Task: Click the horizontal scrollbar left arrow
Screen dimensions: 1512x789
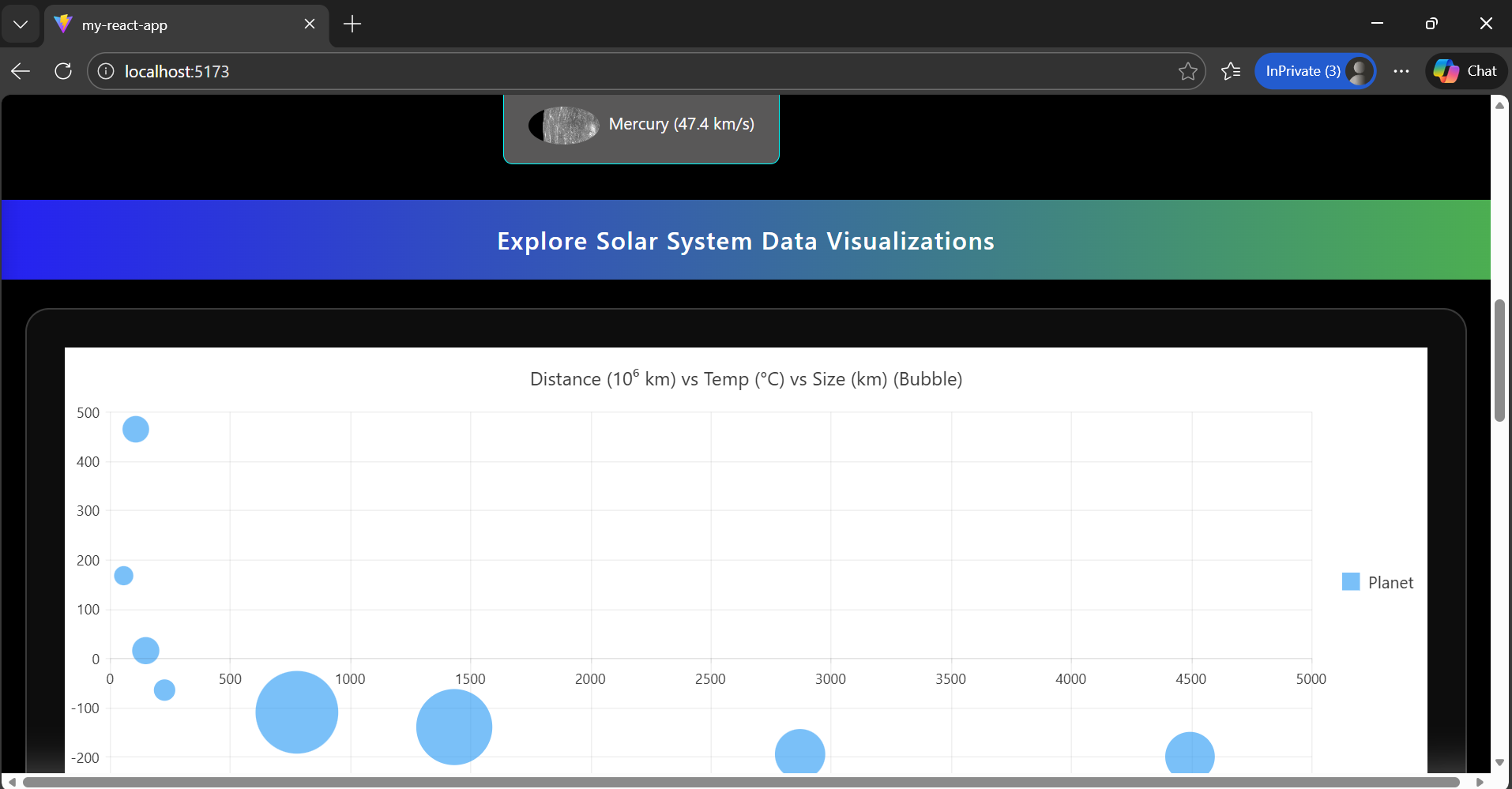Action: pos(12,782)
